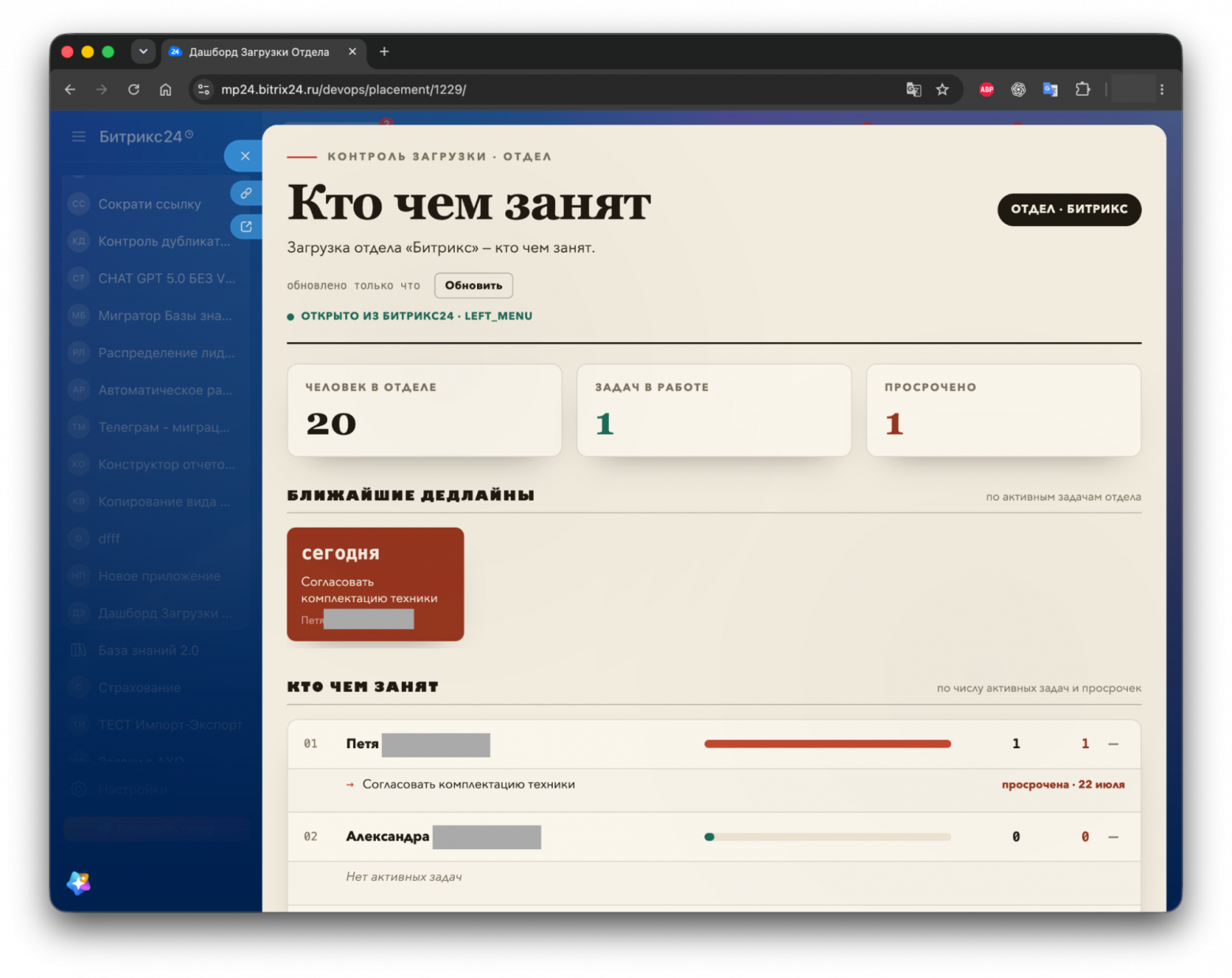This screenshot has width=1232, height=978.
Task: Click the Обновить button
Action: [x=473, y=286]
